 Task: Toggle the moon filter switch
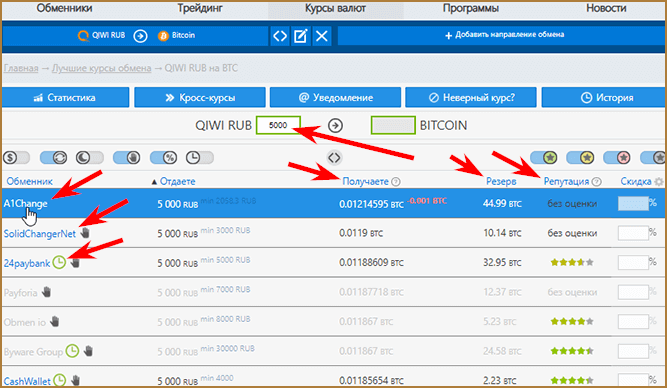coord(90,158)
